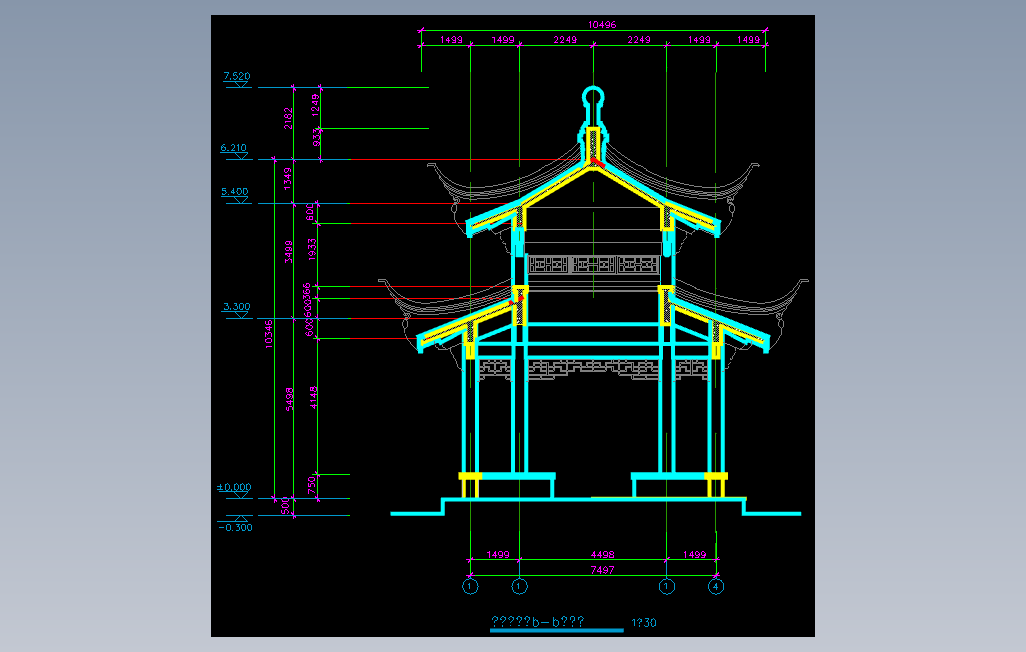The width and height of the screenshot is (1026, 652).
Task: Click the -0.300 elevation label
Action: (x=236, y=528)
